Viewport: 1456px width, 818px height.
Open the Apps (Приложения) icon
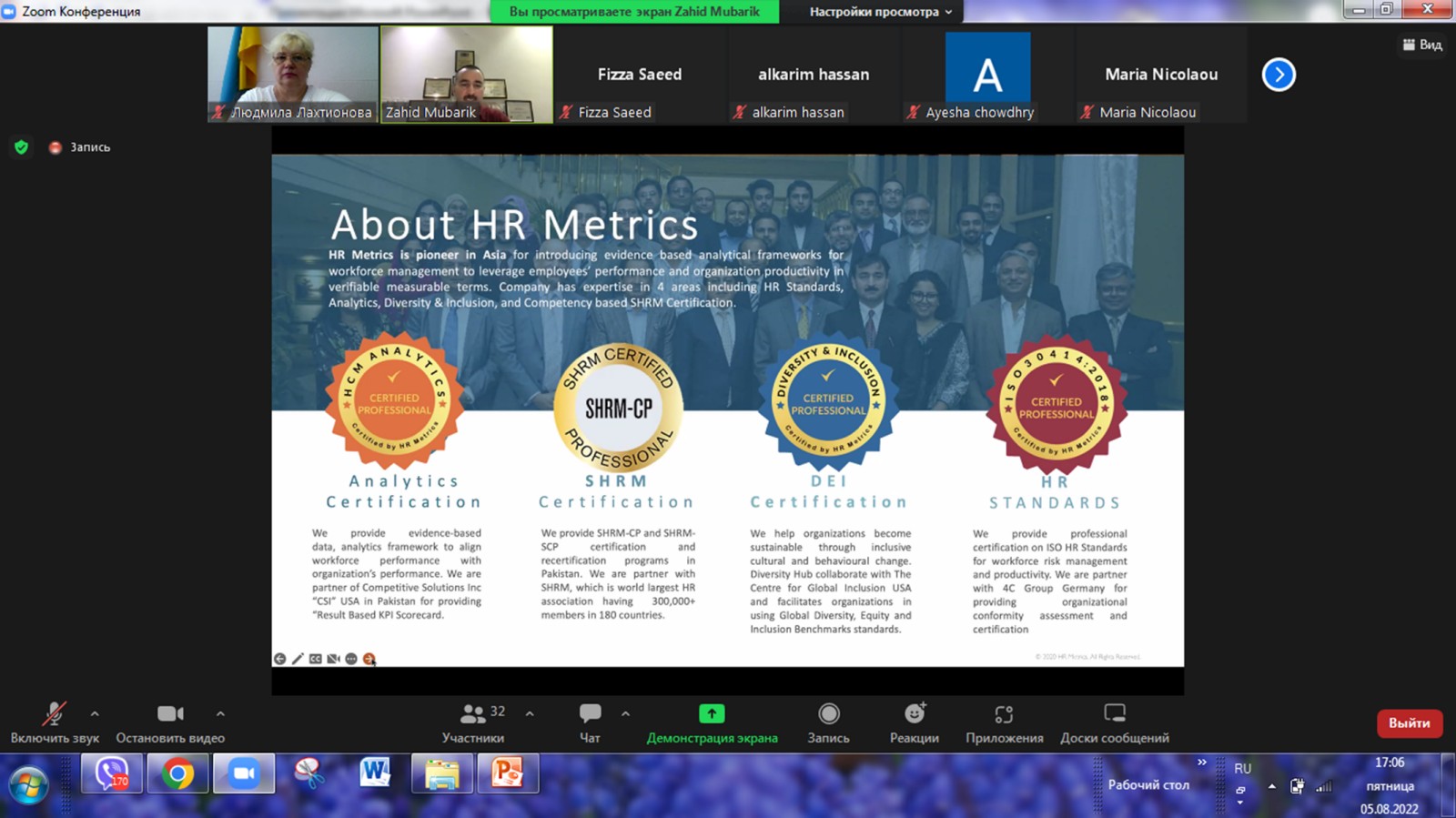pyautogui.click(x=1004, y=714)
